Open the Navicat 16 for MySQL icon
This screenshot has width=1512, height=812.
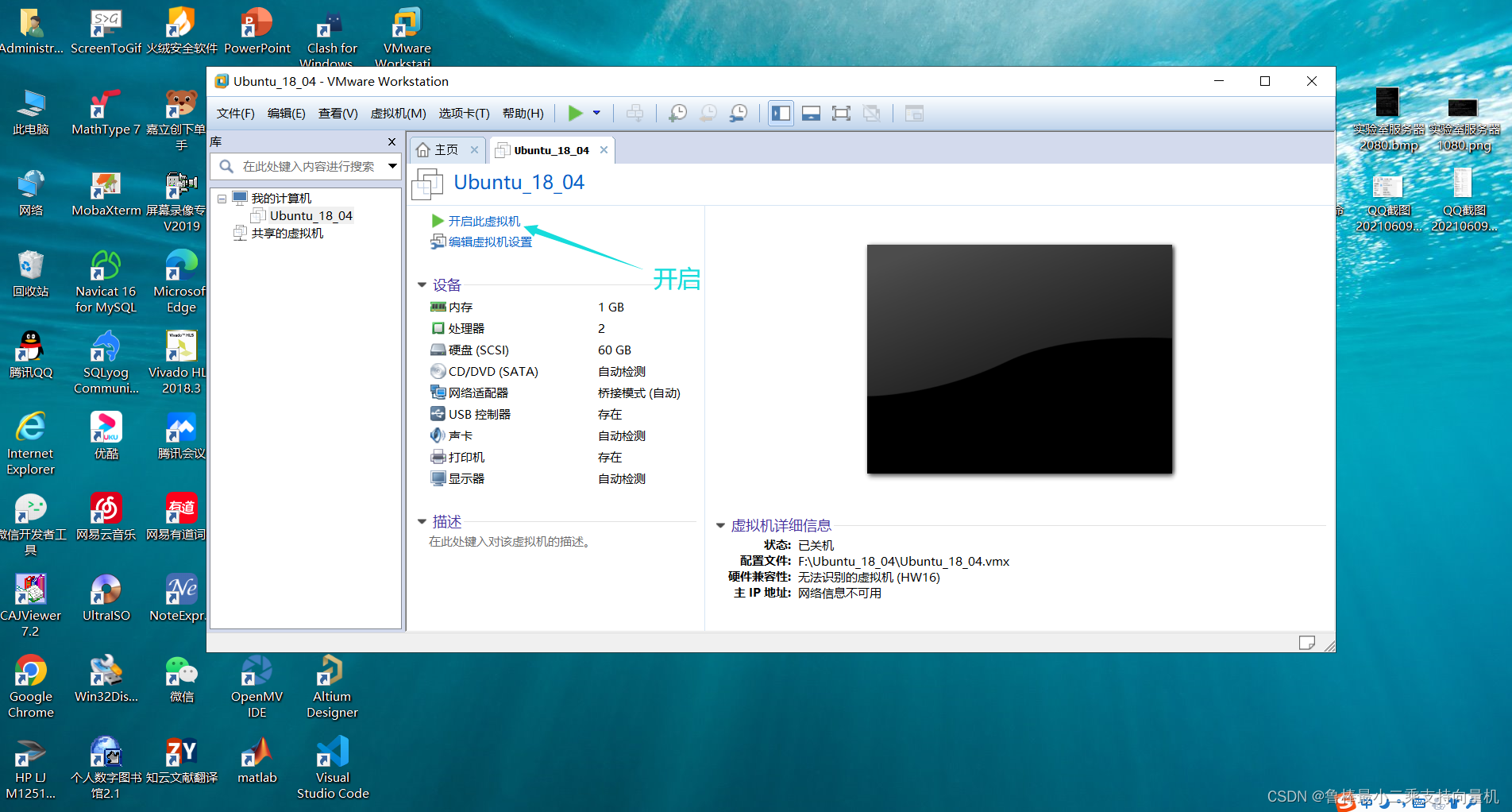(106, 282)
